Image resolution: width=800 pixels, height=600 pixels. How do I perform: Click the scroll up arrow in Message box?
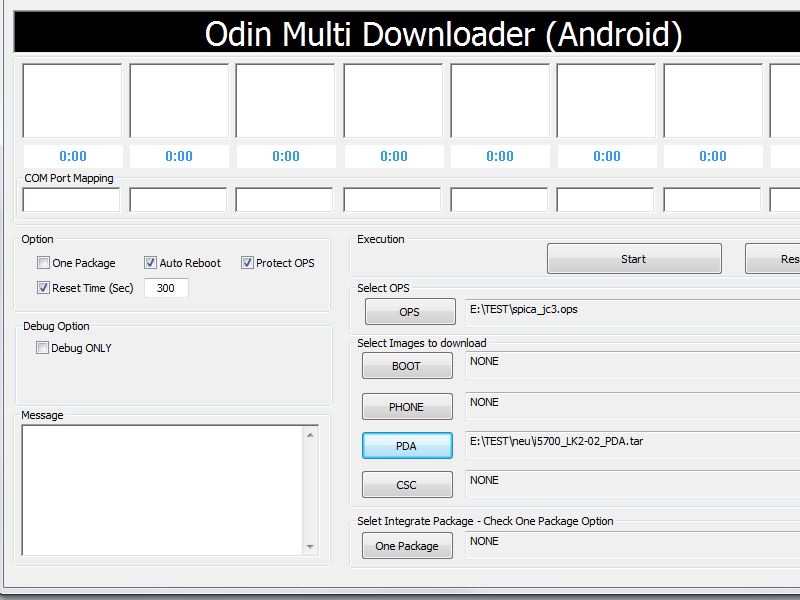pyautogui.click(x=310, y=435)
